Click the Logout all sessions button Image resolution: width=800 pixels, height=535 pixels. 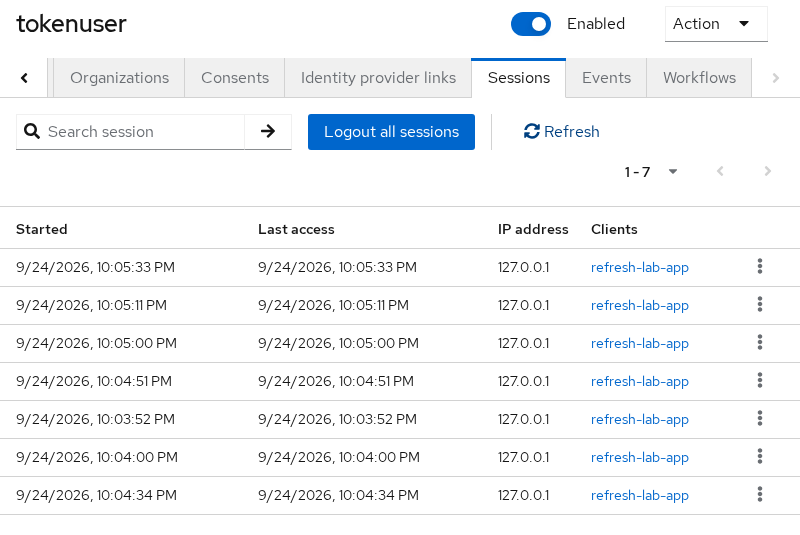point(391,132)
